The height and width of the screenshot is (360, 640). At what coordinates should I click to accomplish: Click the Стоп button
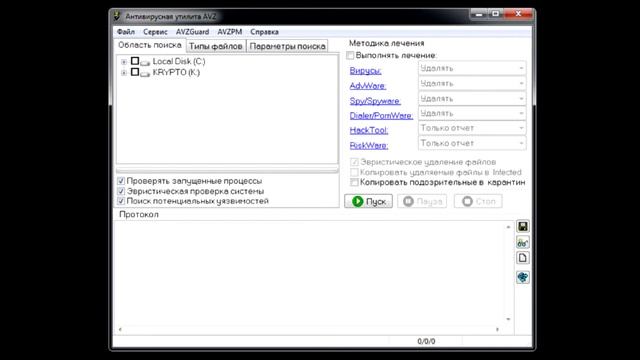pos(478,201)
